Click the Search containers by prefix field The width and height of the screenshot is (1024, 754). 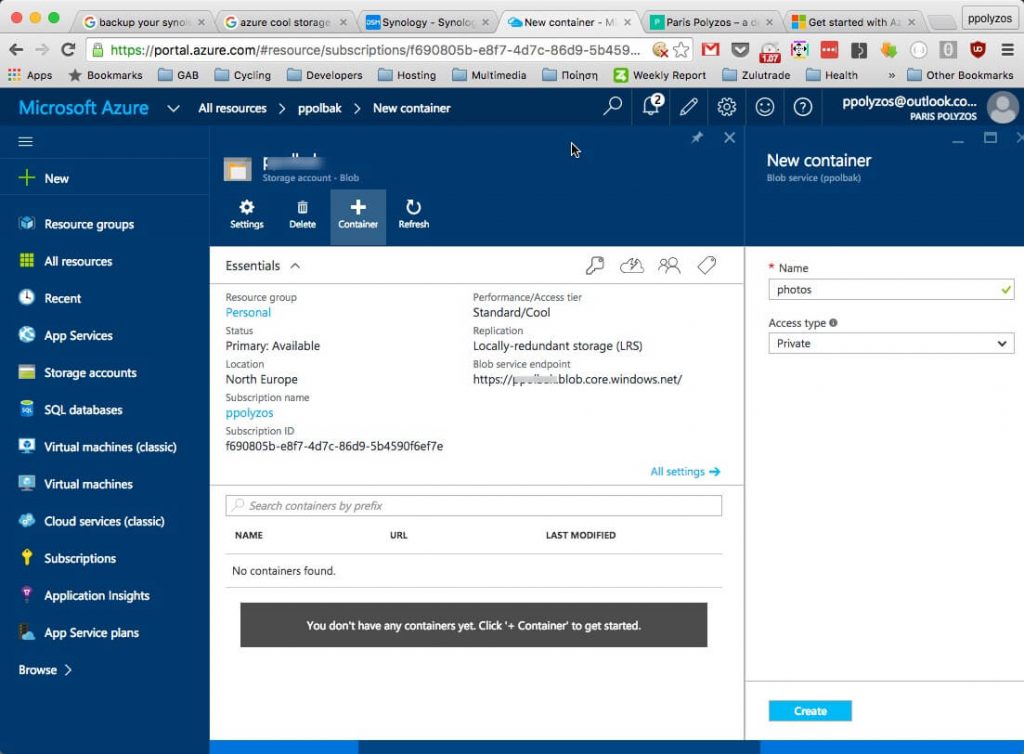(x=473, y=505)
